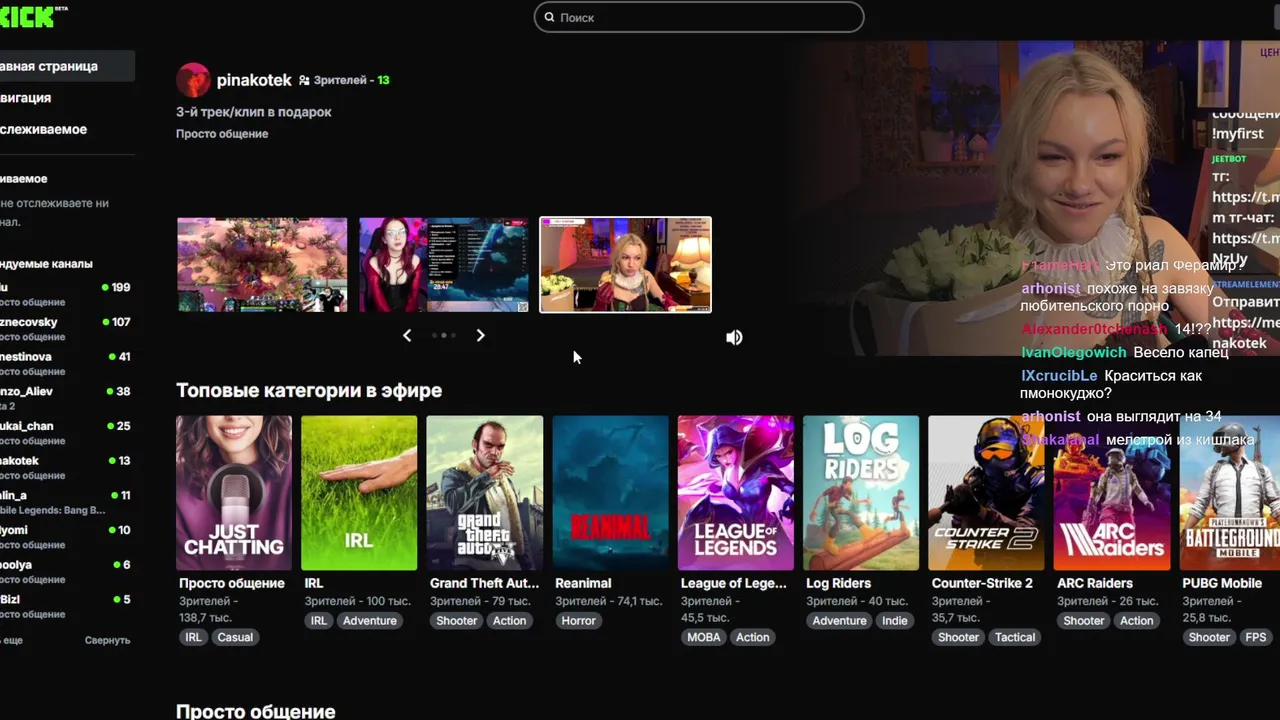Image resolution: width=1280 pixels, height=720 pixels.
Task: Click the Adventure tag under IRL category
Action: (370, 621)
